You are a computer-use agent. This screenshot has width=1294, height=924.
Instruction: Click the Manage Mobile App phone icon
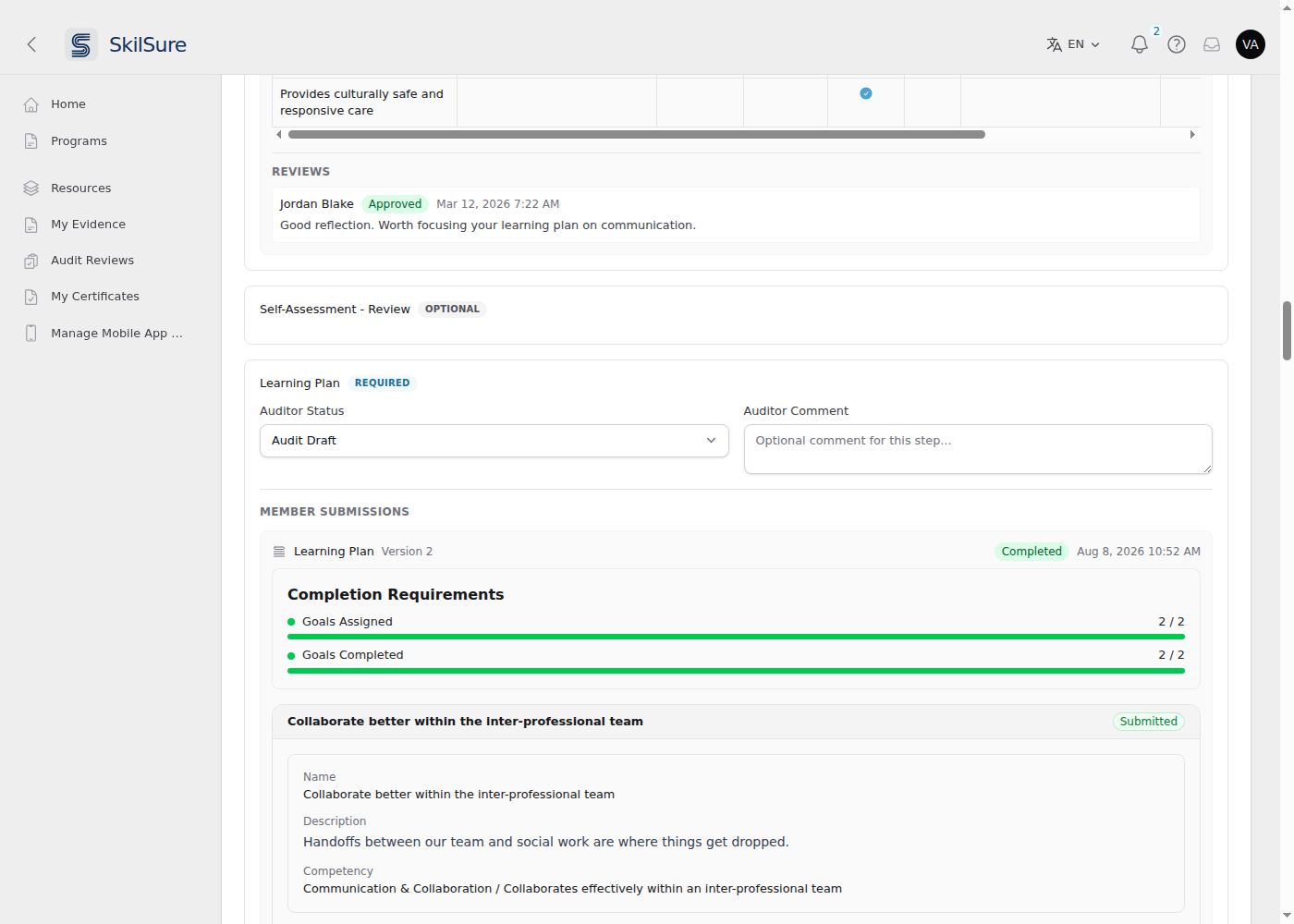point(31,334)
